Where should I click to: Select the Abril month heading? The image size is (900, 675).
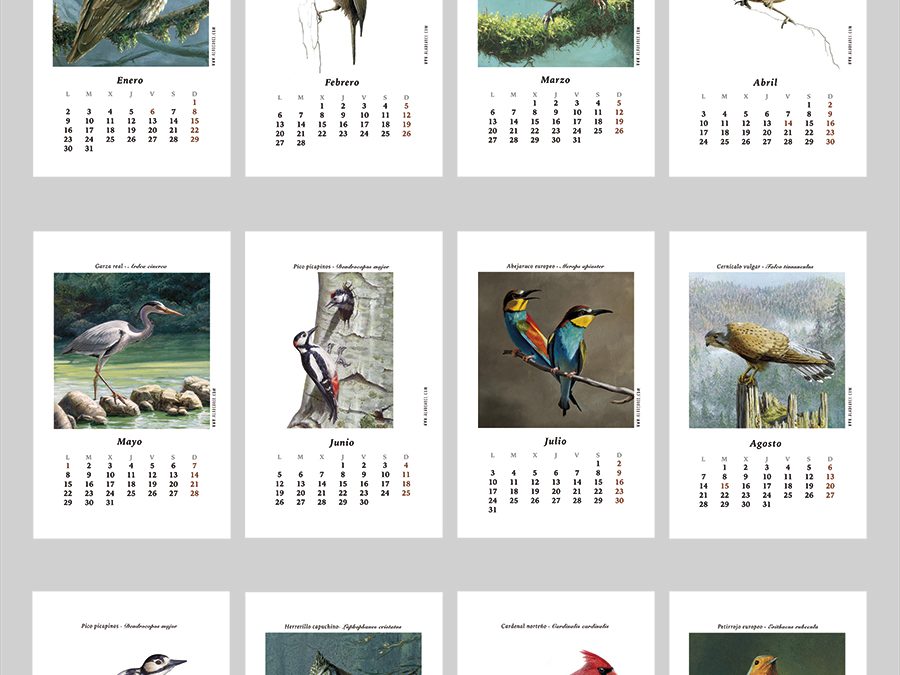765,83
